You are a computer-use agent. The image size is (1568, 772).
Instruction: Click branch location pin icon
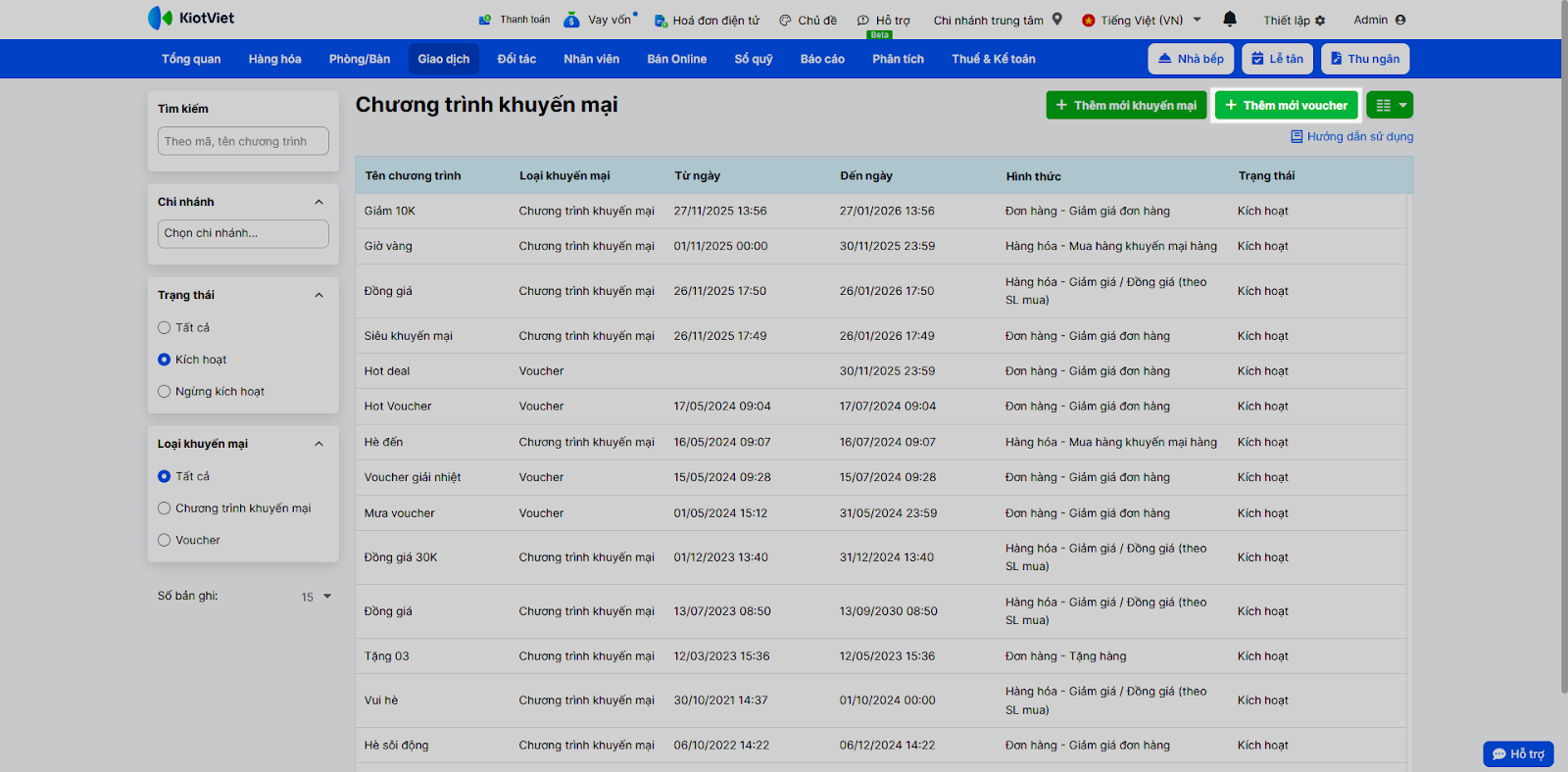point(1057,20)
